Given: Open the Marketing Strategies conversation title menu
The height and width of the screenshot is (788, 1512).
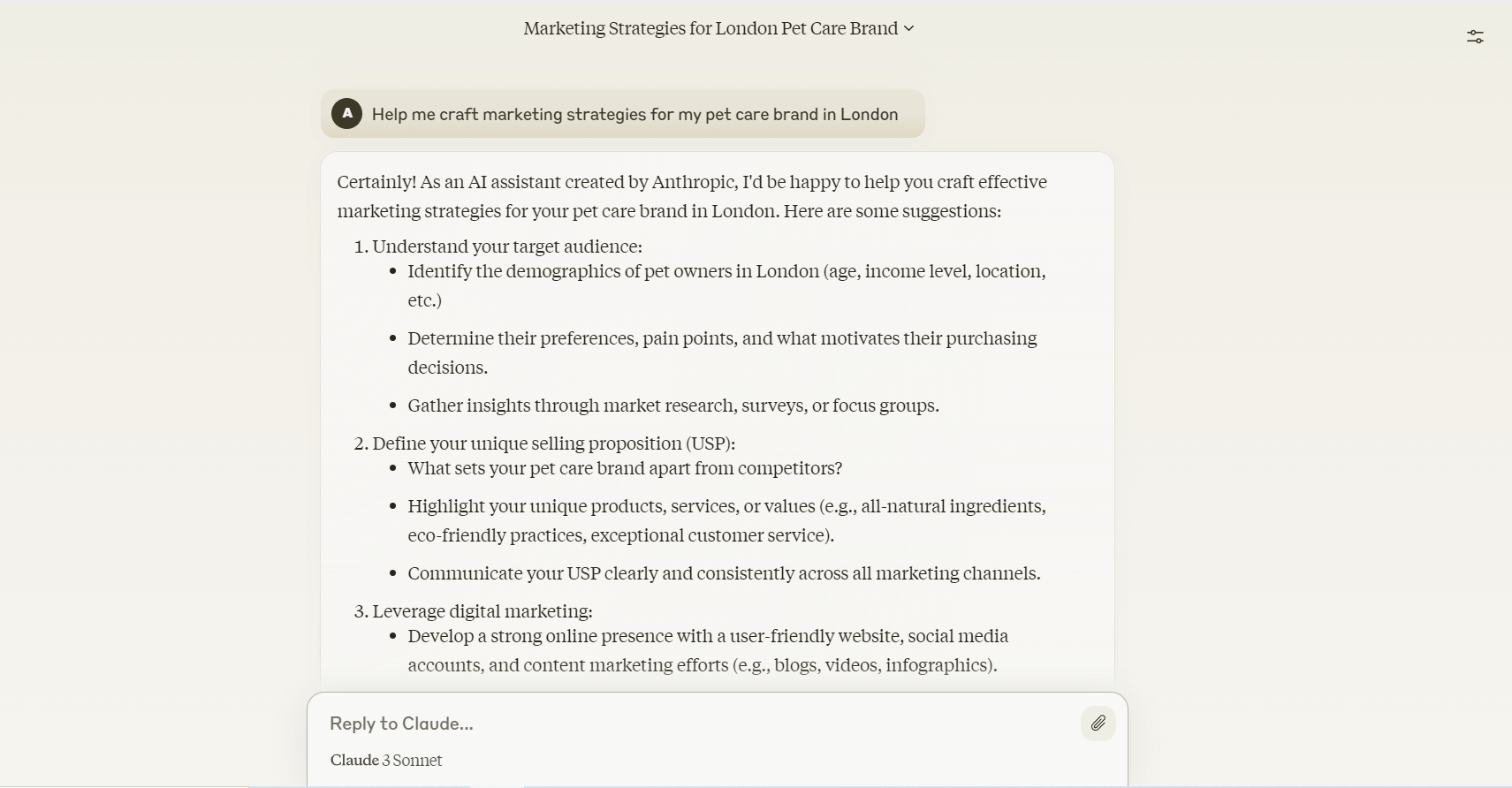Looking at the screenshot, I should tap(710, 28).
